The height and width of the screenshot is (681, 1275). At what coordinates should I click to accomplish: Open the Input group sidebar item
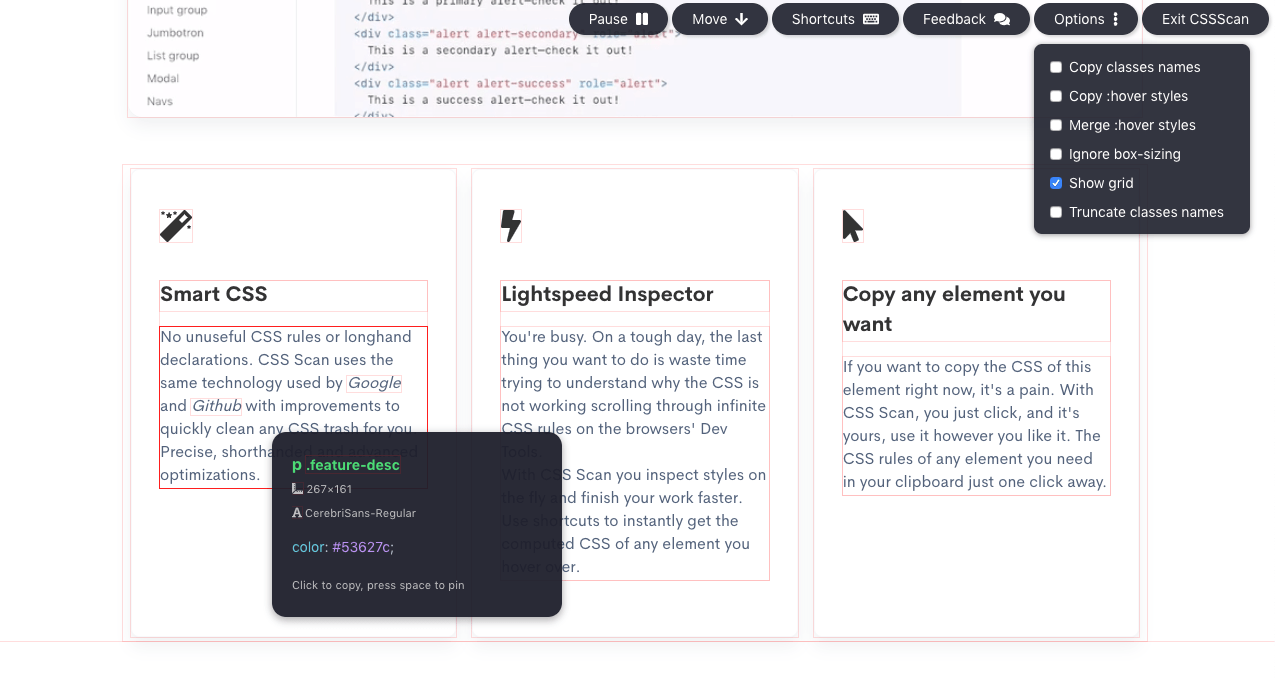pyautogui.click(x=177, y=10)
